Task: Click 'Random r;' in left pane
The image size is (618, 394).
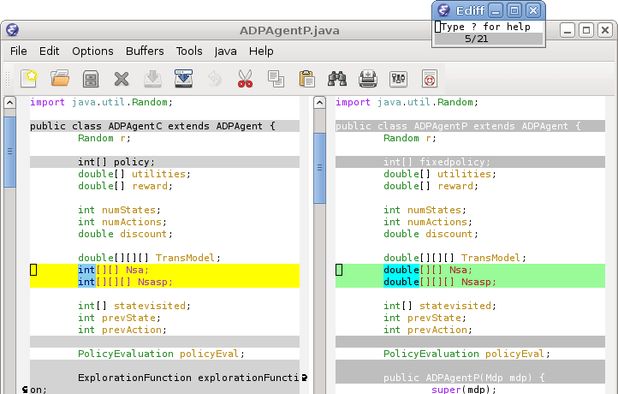Action: 104,138
